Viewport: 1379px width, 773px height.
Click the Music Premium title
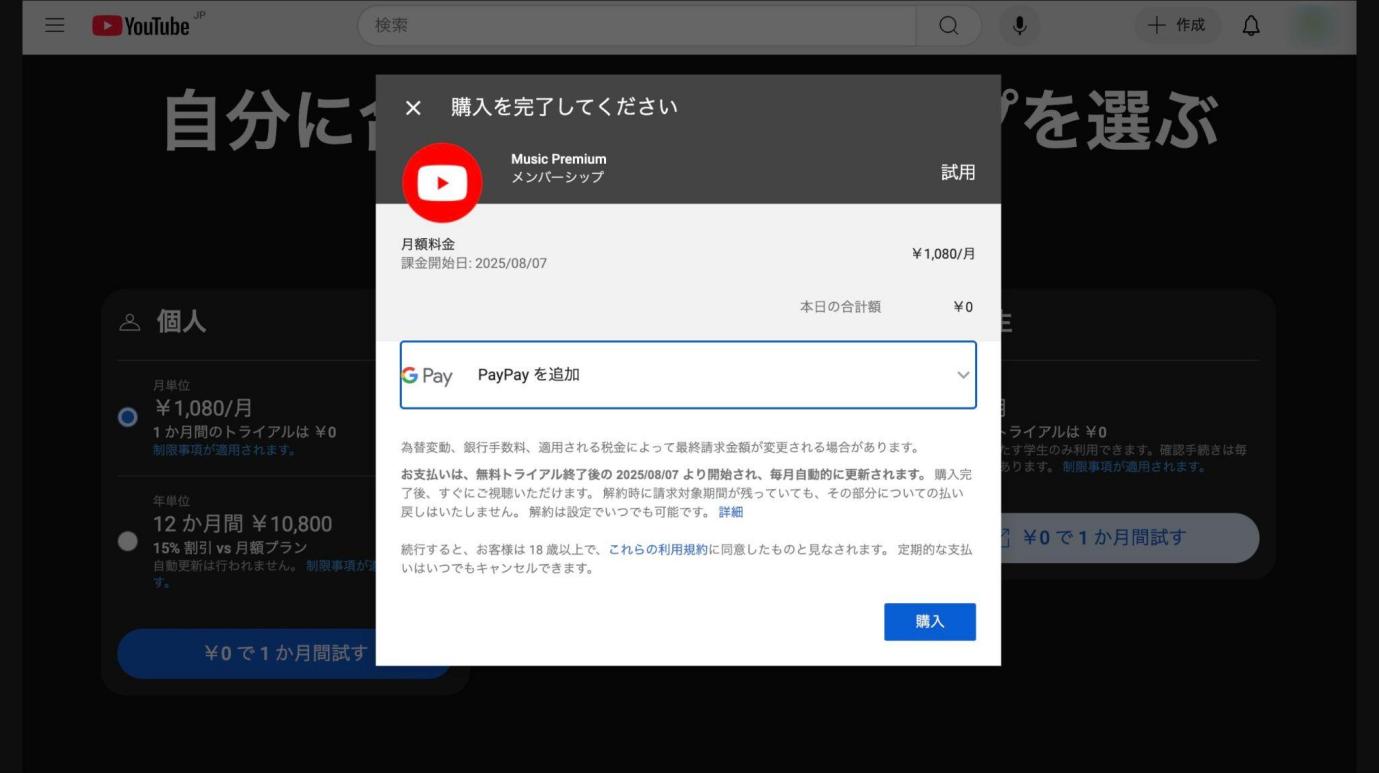(x=558, y=159)
